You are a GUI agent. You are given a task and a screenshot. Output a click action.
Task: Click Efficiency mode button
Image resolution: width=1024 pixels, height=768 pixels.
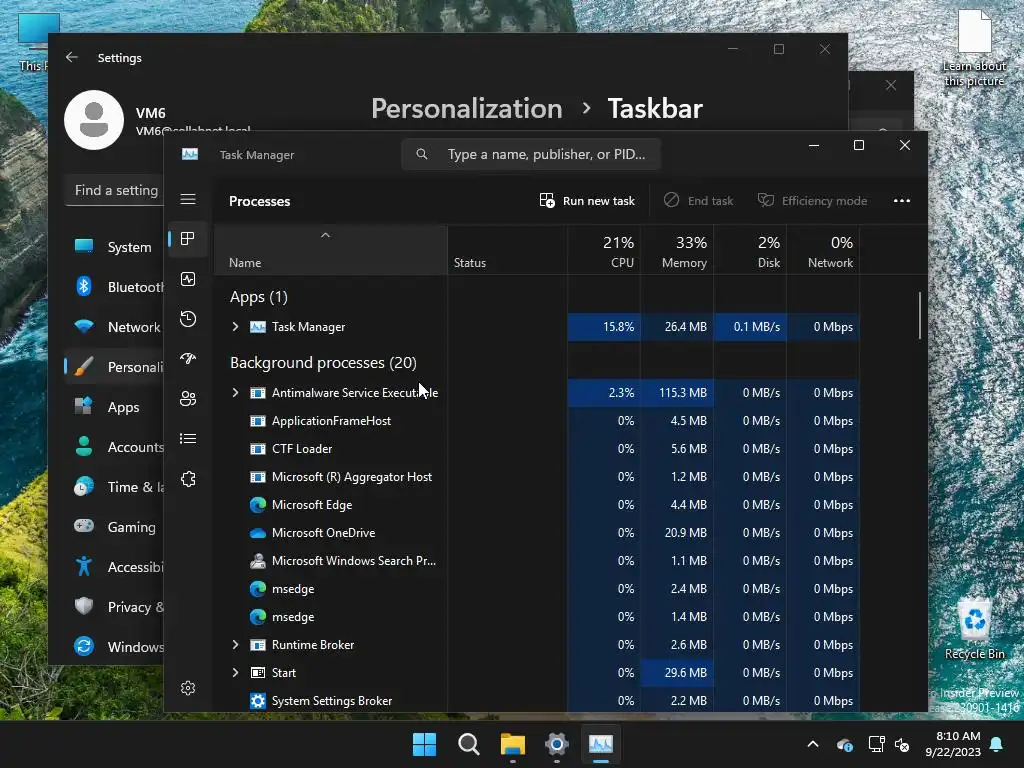pyautogui.click(x=812, y=200)
